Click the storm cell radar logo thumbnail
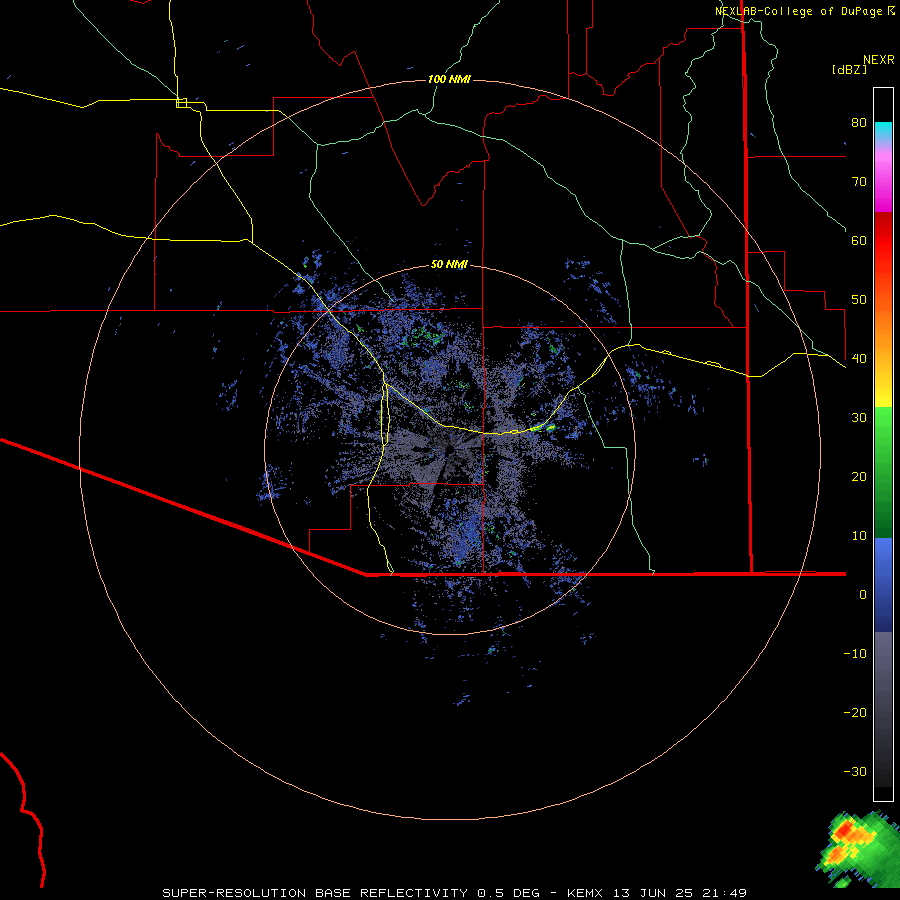This screenshot has height=900, width=900. click(858, 848)
